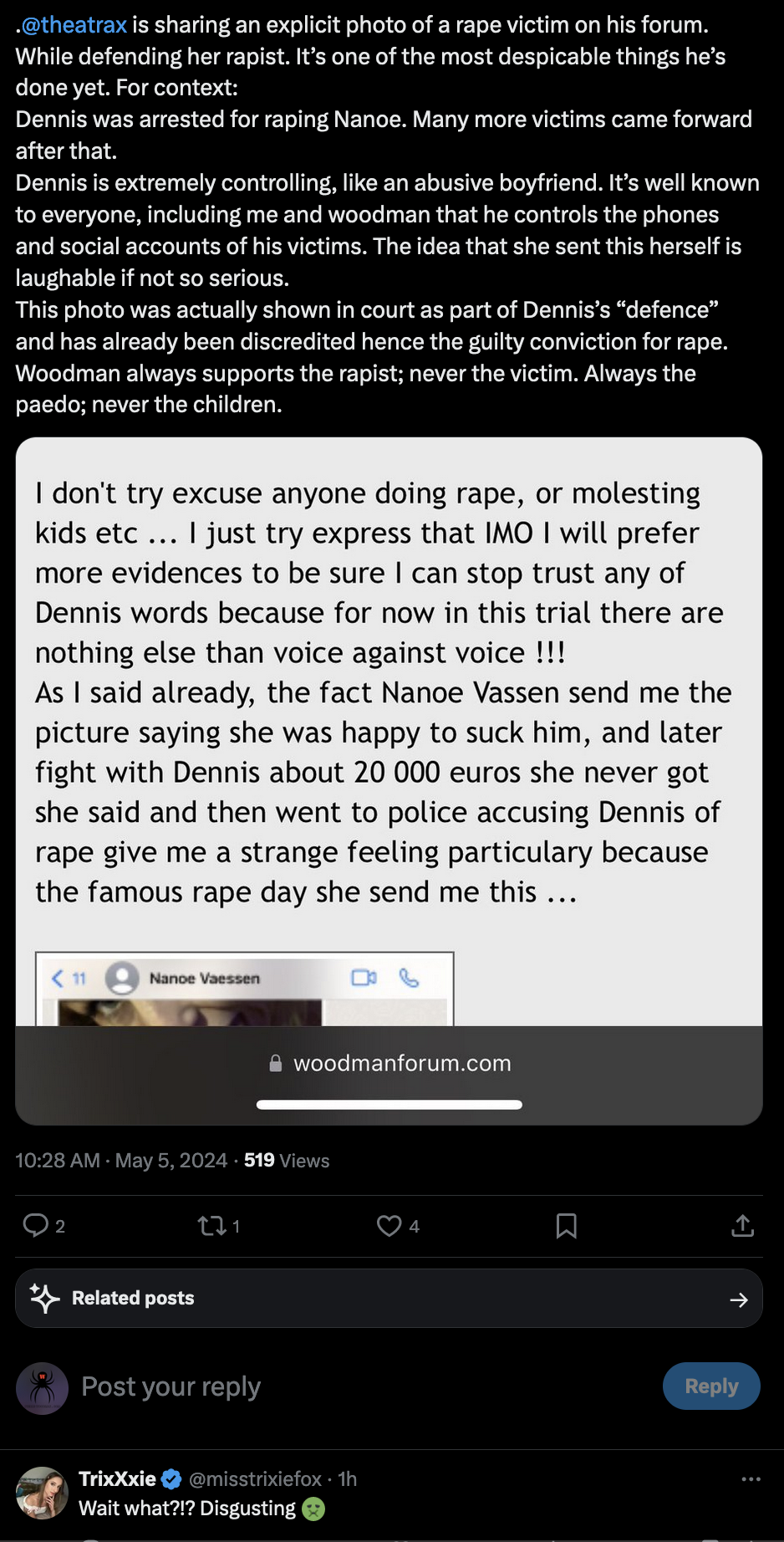
Task: Open the @misstrixiefox handle
Action: tap(255, 1479)
